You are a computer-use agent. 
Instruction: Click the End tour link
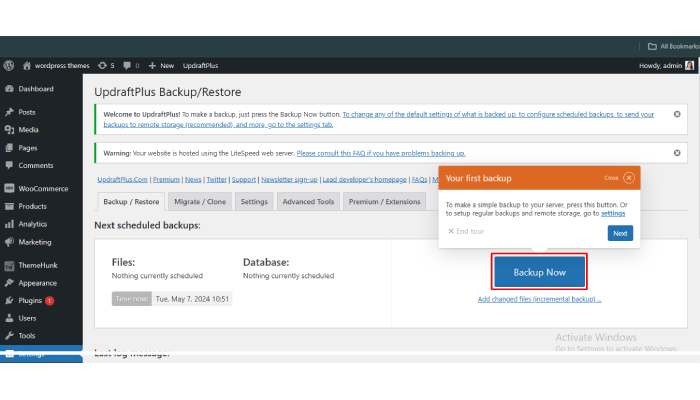click(465, 232)
